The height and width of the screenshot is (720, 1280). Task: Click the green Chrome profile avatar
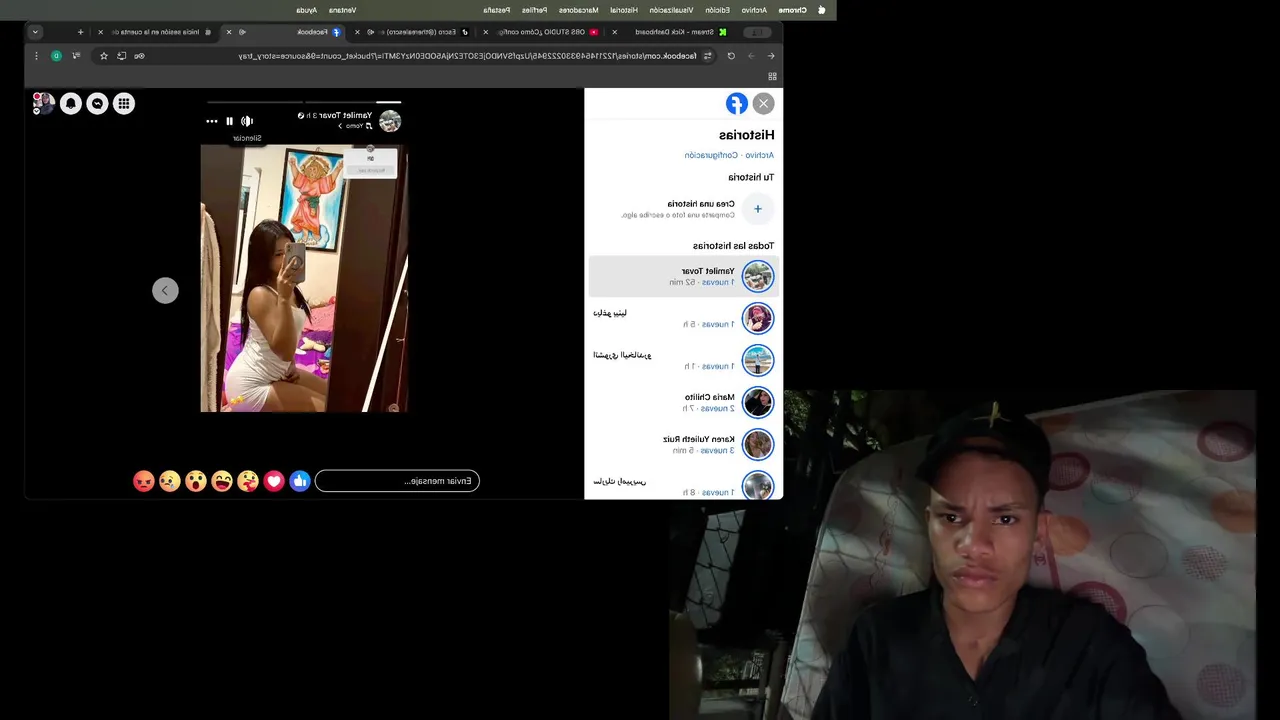pos(56,56)
